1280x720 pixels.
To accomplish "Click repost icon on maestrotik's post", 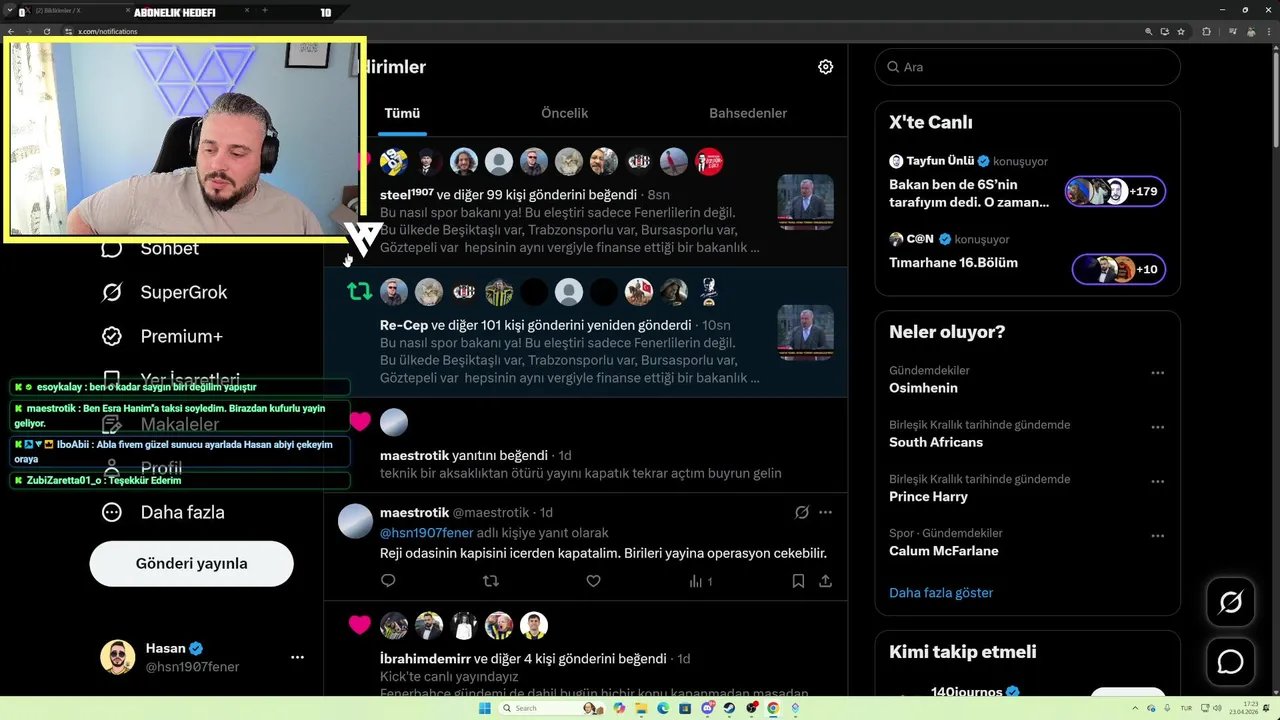I will tap(490, 581).
